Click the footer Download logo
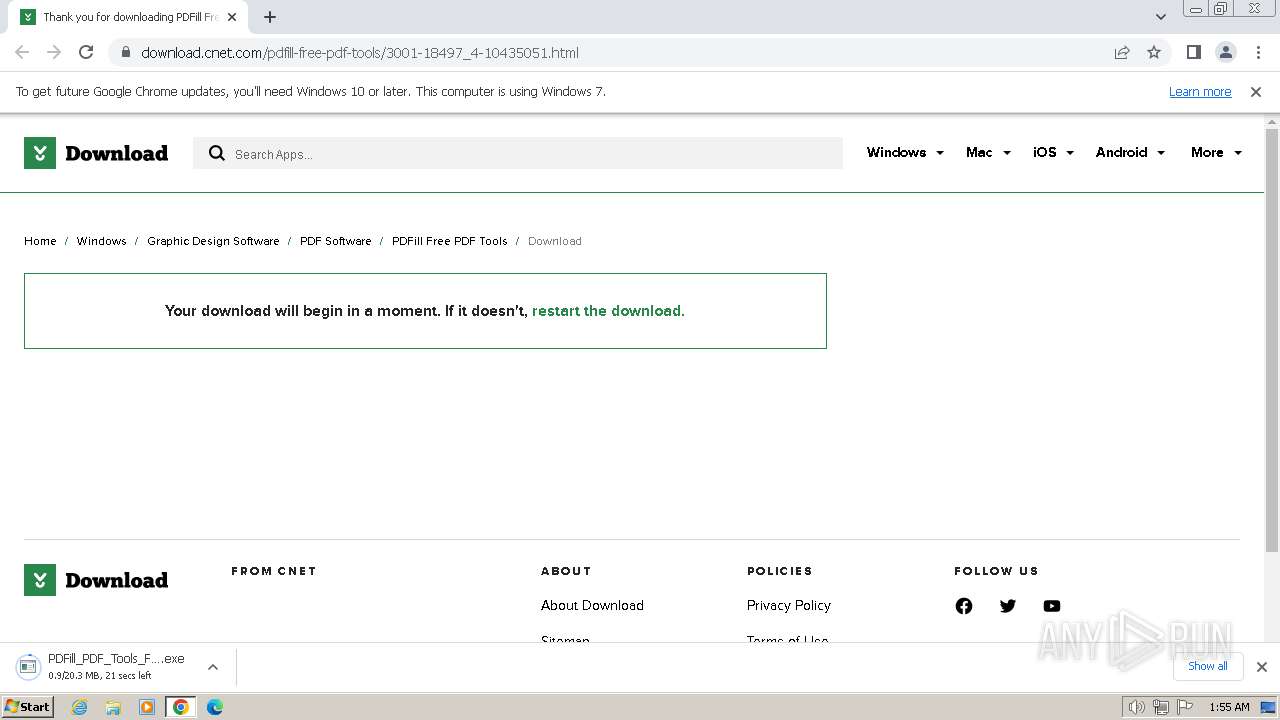This screenshot has width=1280, height=720. (96, 580)
